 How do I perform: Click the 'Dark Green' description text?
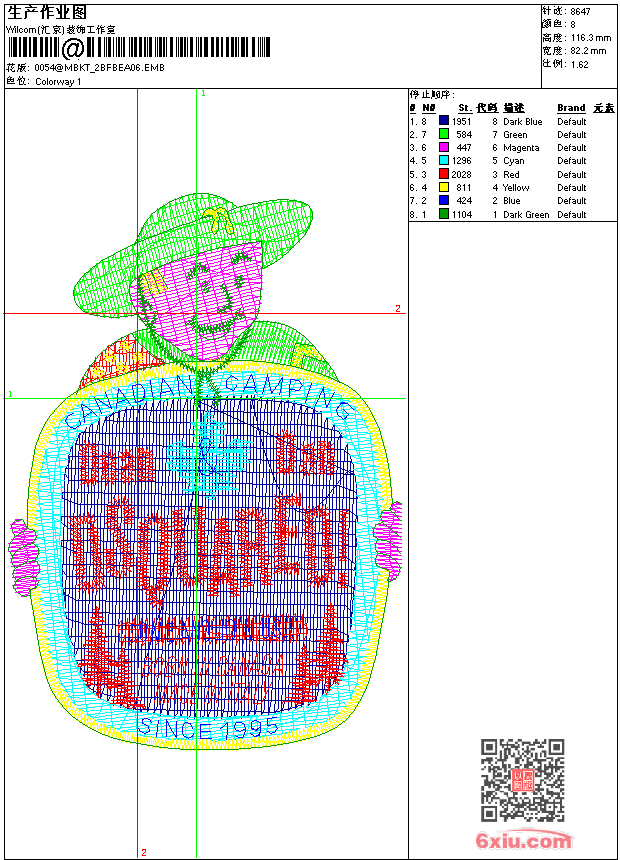tap(526, 215)
